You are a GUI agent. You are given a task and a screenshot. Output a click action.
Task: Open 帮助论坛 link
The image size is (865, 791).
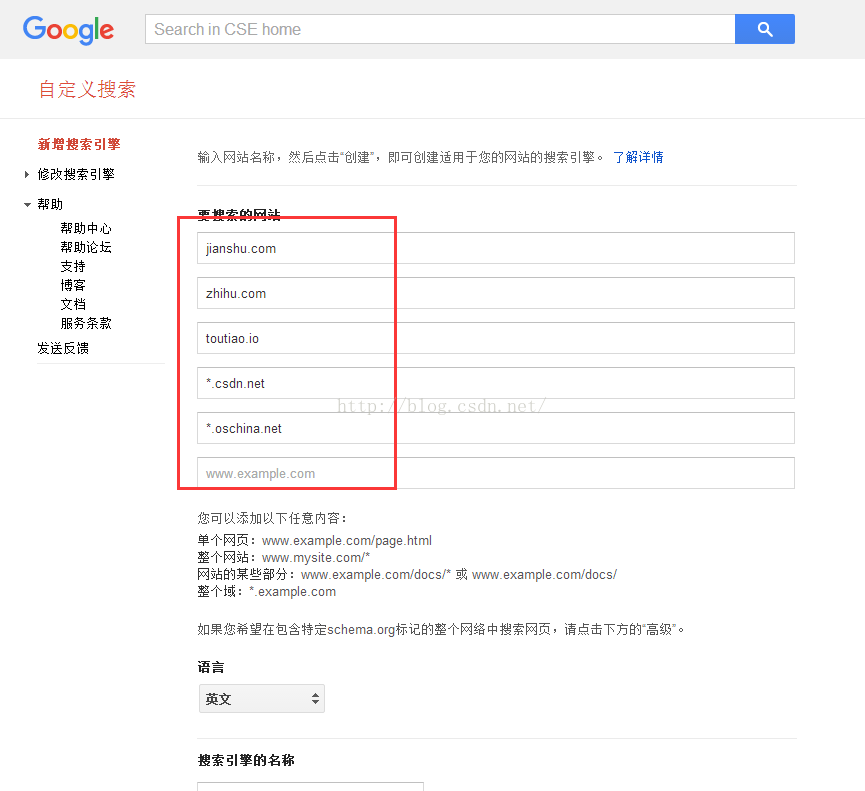[86, 247]
